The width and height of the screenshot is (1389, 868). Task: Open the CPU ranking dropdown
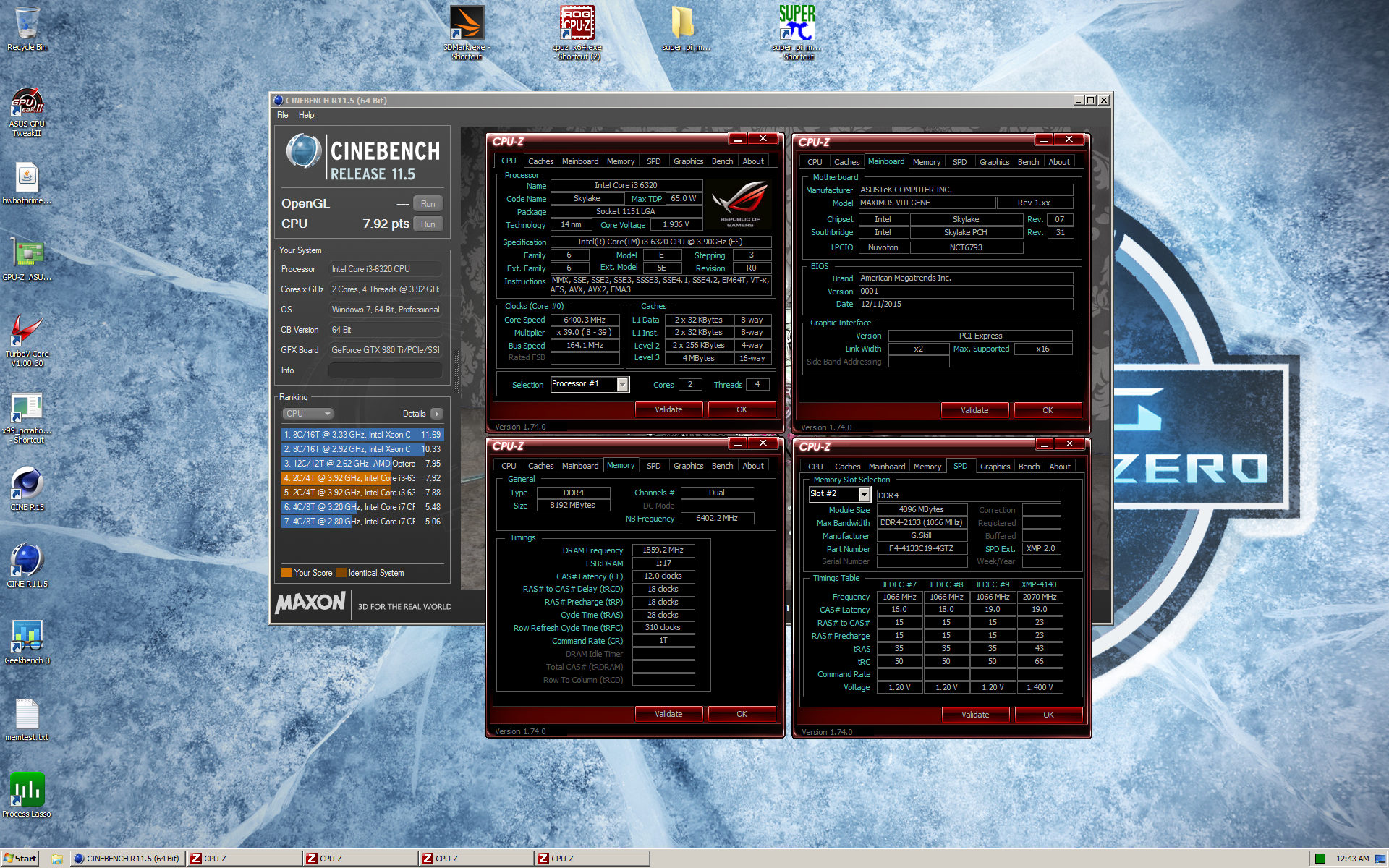click(307, 414)
